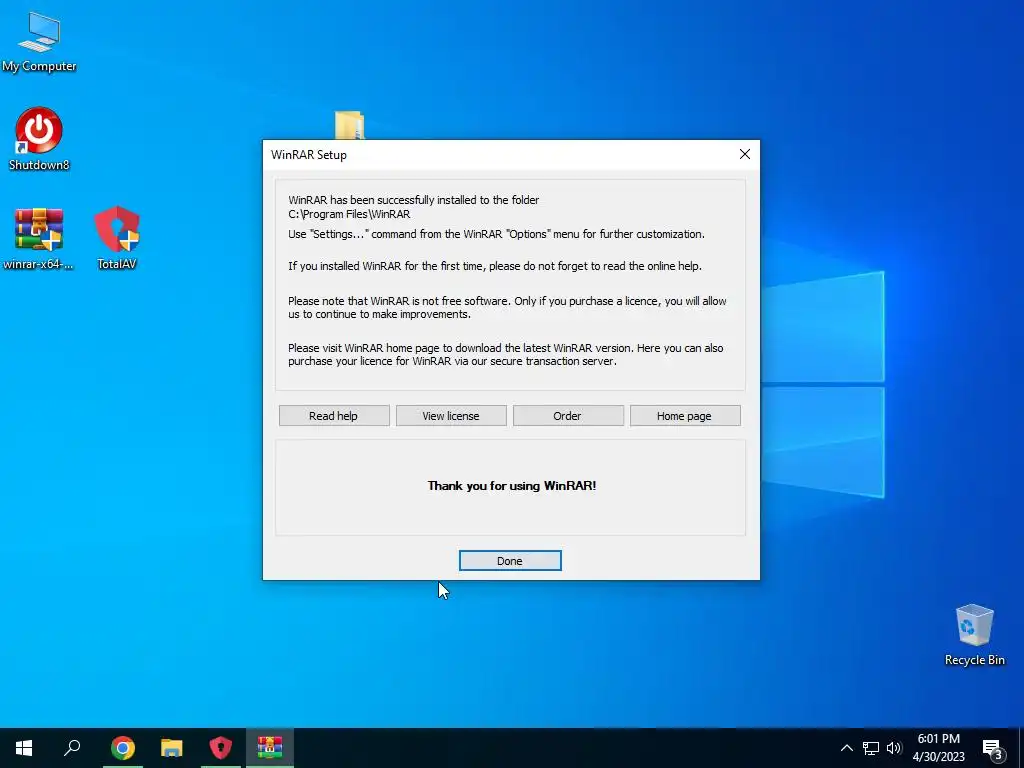Click the Read help button

click(334, 416)
